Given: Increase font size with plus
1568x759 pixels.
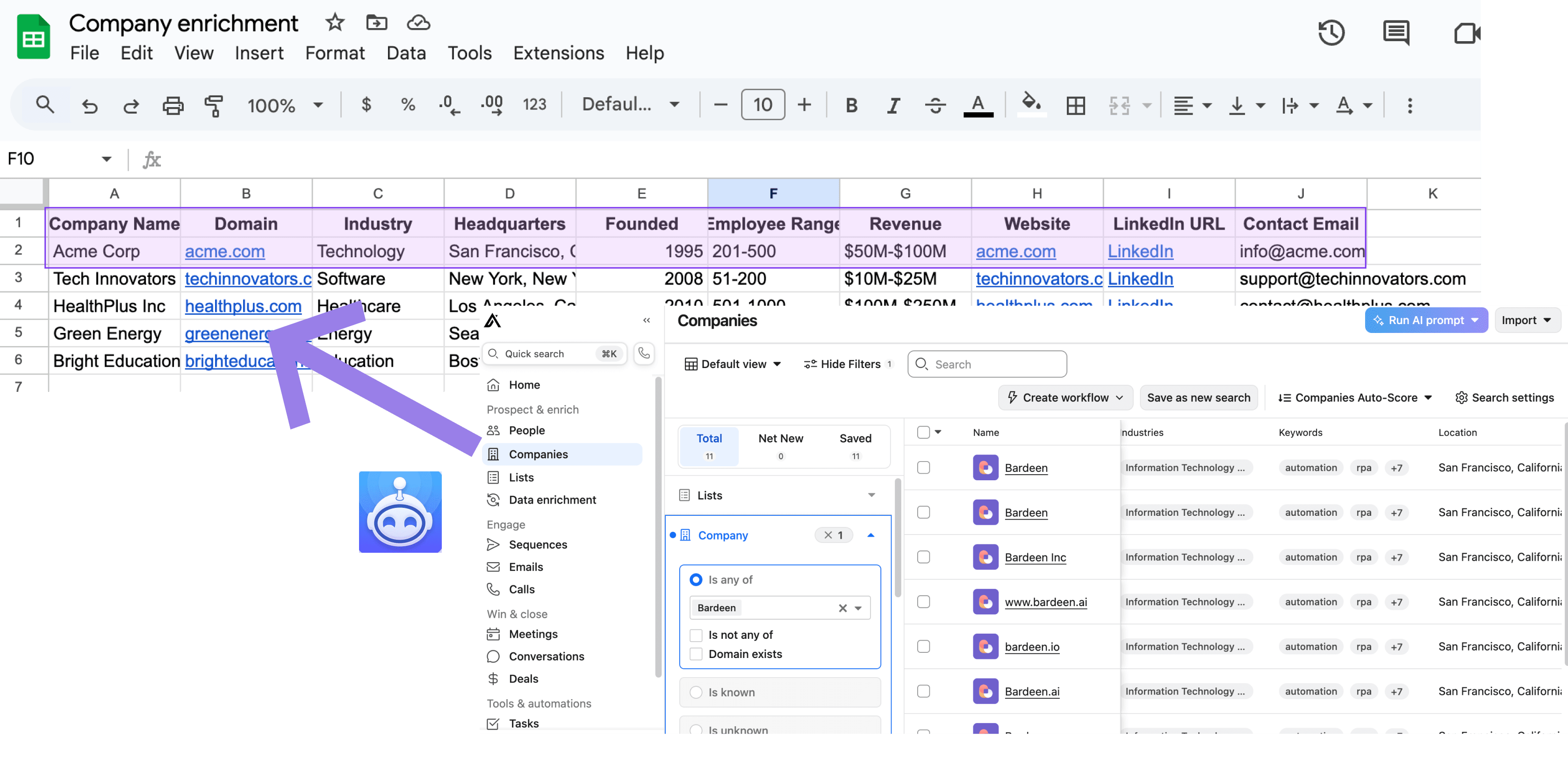Looking at the screenshot, I should [x=804, y=105].
